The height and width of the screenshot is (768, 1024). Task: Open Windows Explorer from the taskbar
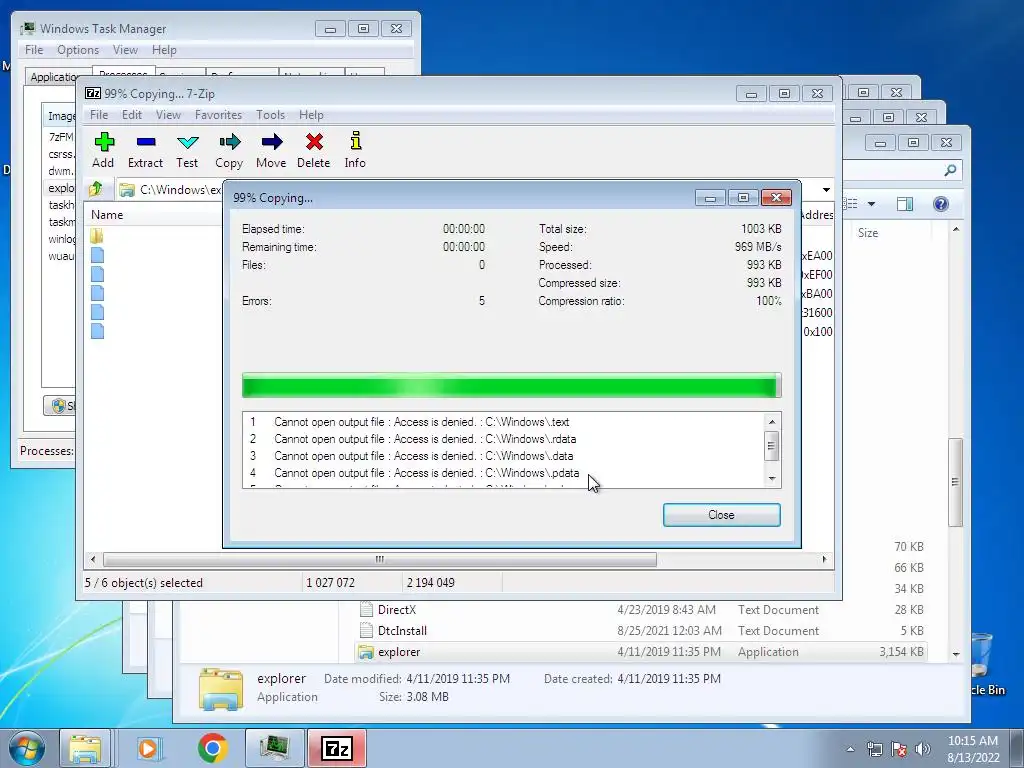85,748
